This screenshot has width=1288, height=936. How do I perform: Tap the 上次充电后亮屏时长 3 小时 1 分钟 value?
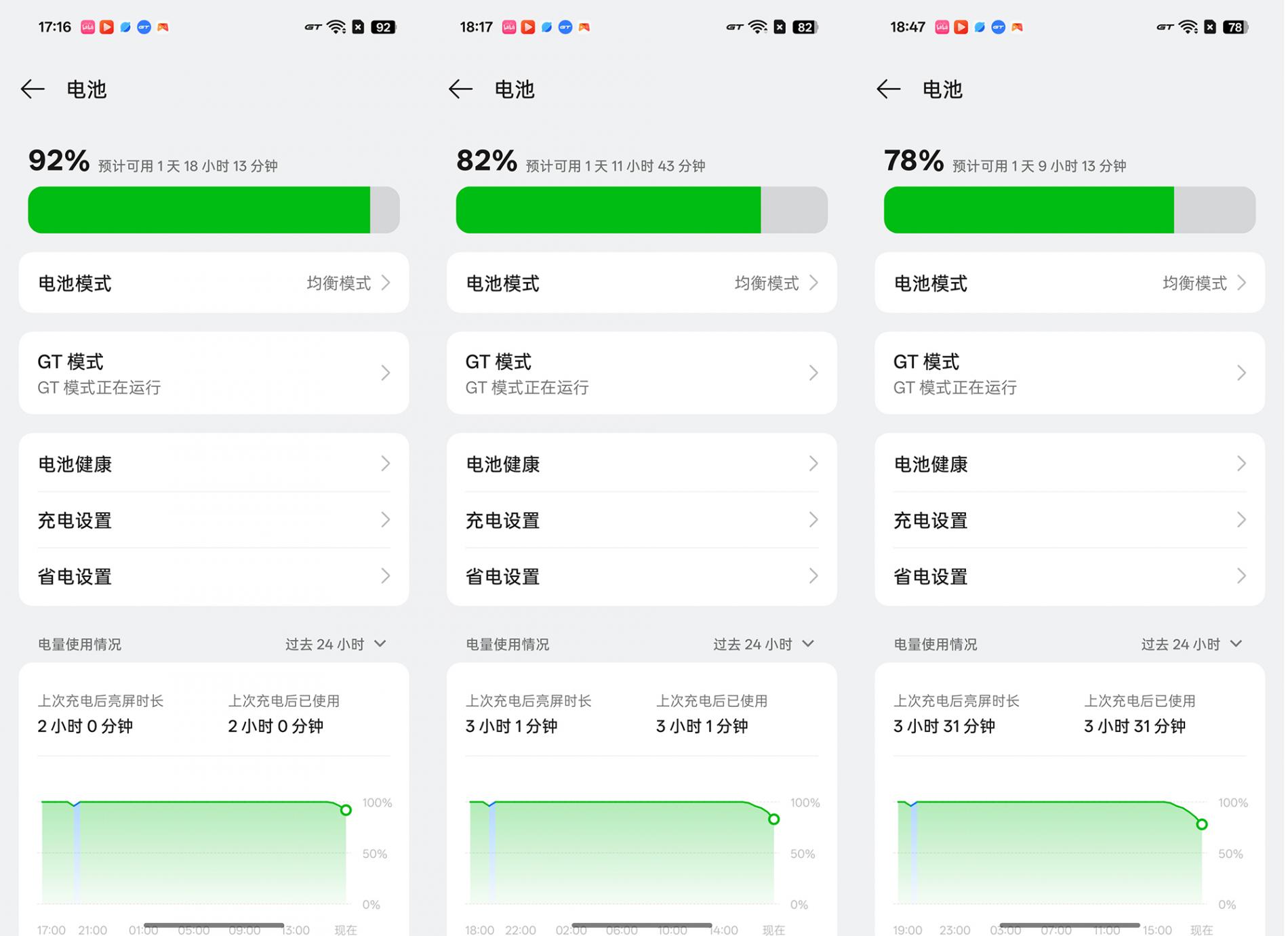point(511,726)
